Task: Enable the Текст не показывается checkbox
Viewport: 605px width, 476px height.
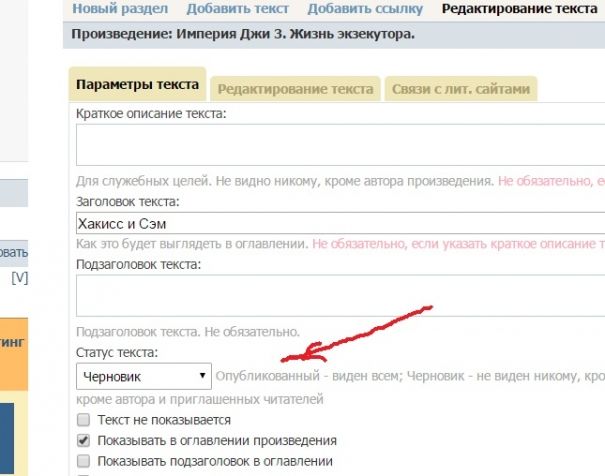Action: [84, 420]
